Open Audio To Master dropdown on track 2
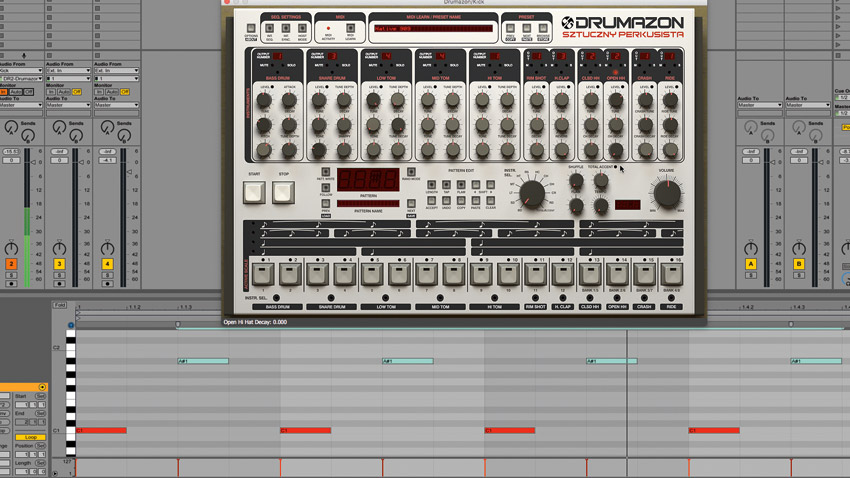Screen dimensions: 850x478 [21, 105]
